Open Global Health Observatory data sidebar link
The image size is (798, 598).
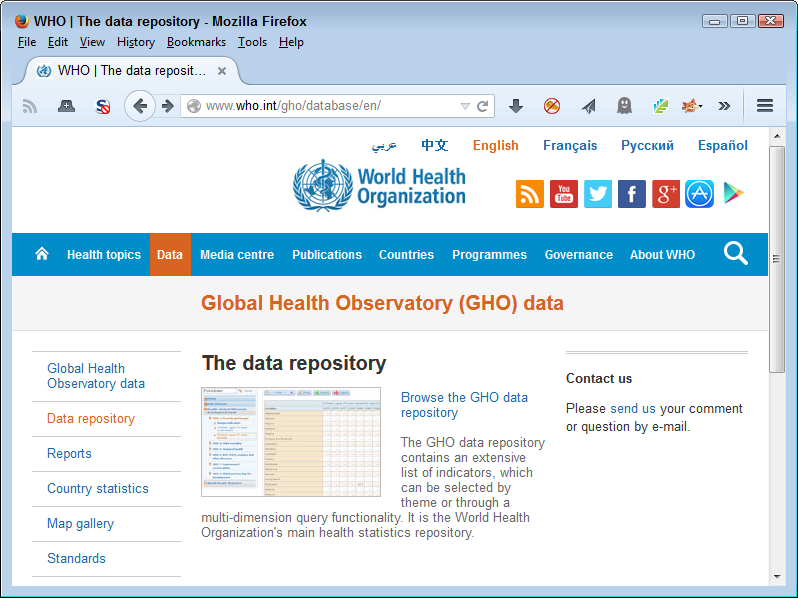pos(96,376)
